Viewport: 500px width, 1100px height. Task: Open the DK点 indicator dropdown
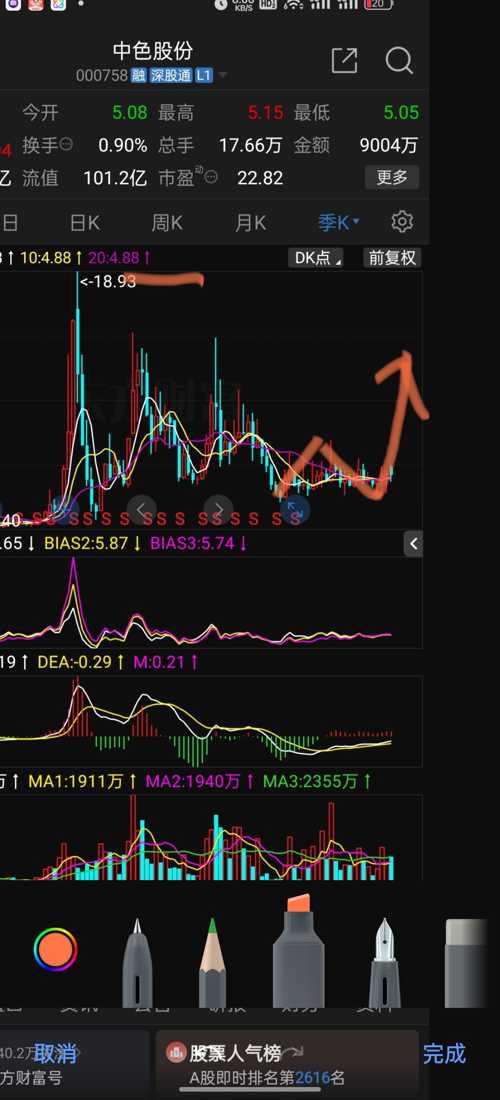pyautogui.click(x=316, y=257)
